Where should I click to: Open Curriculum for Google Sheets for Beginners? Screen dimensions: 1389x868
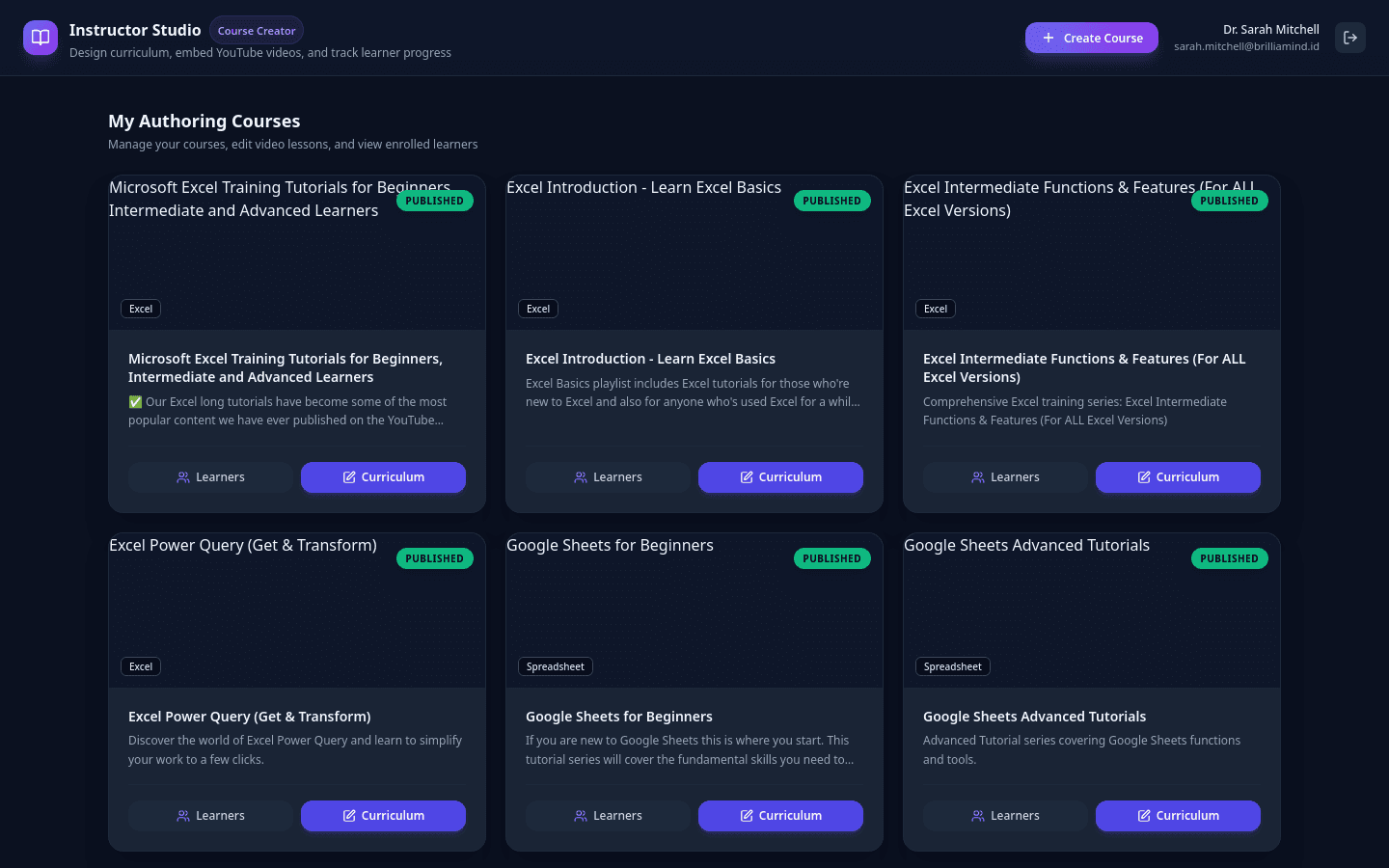click(780, 816)
